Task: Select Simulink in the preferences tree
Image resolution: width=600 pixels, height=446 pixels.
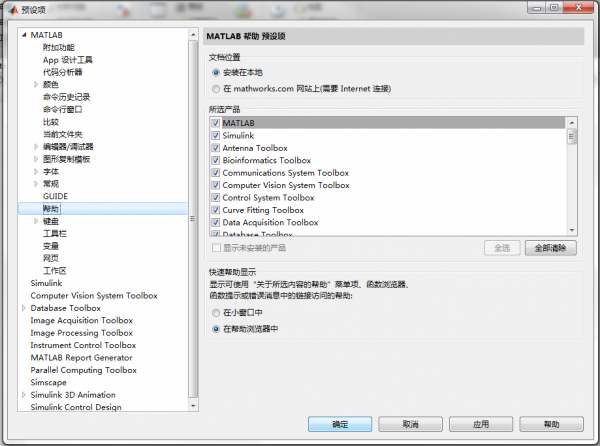Action: [46, 283]
